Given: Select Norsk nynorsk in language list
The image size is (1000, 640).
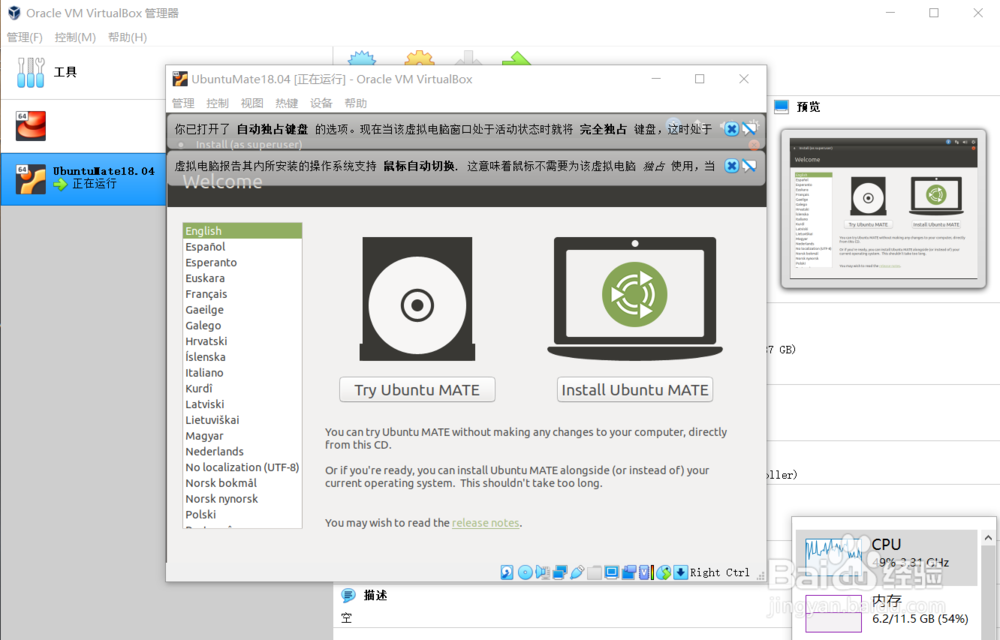Looking at the screenshot, I should 242,498.
